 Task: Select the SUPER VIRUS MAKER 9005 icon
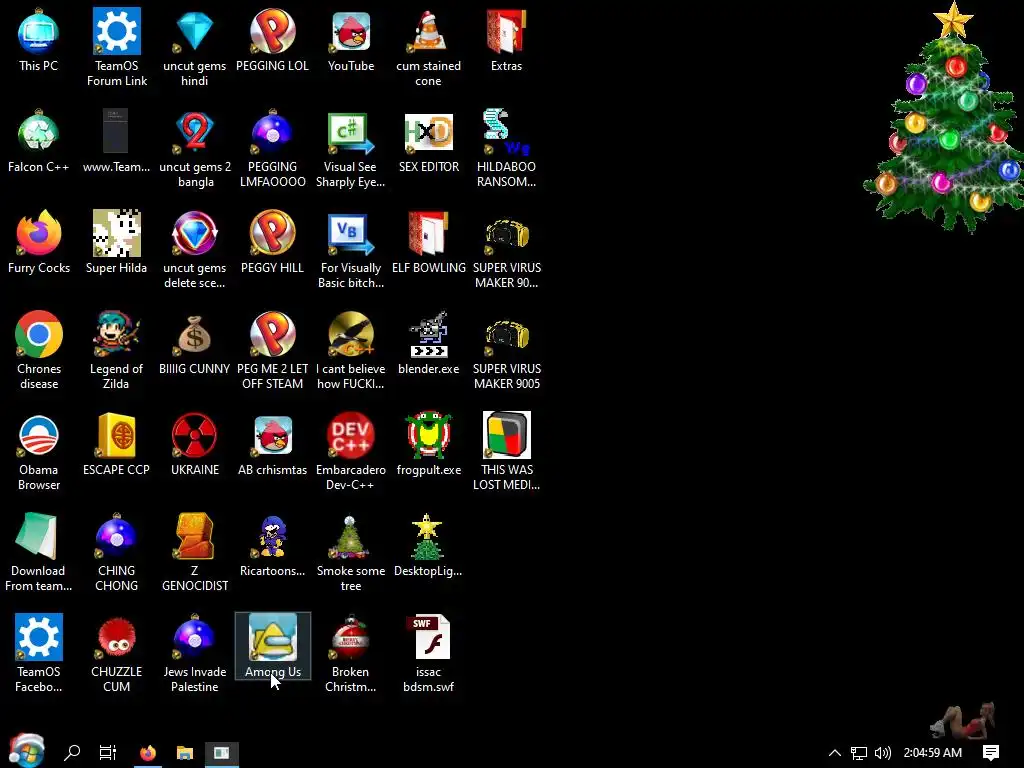(x=506, y=351)
